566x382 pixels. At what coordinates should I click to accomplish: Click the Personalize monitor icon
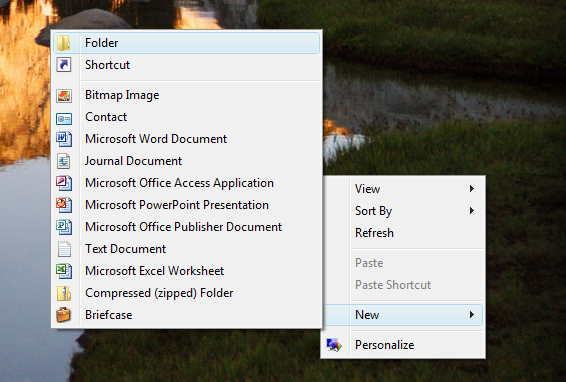tap(334, 345)
